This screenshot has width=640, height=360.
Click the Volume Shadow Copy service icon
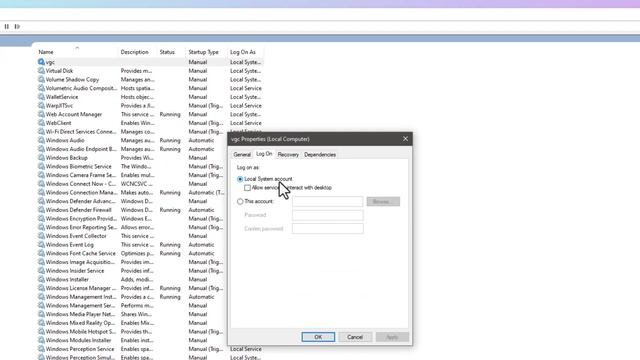tap(41, 80)
